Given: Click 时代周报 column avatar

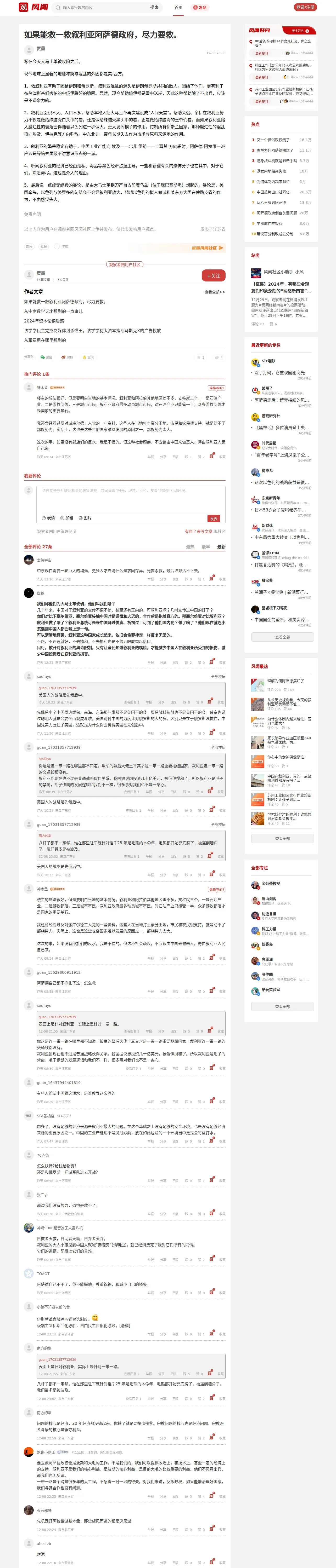Looking at the screenshot, I should [x=255, y=445].
